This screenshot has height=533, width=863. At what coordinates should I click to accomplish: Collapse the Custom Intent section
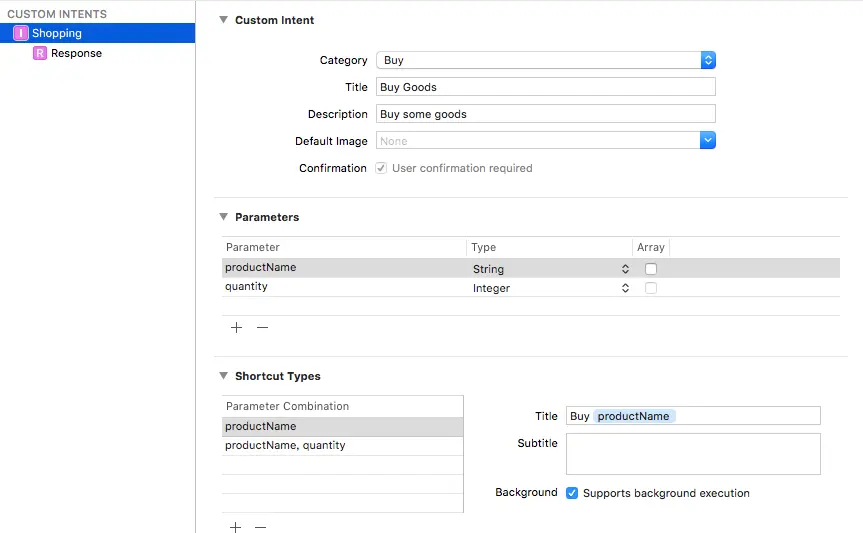(223, 20)
